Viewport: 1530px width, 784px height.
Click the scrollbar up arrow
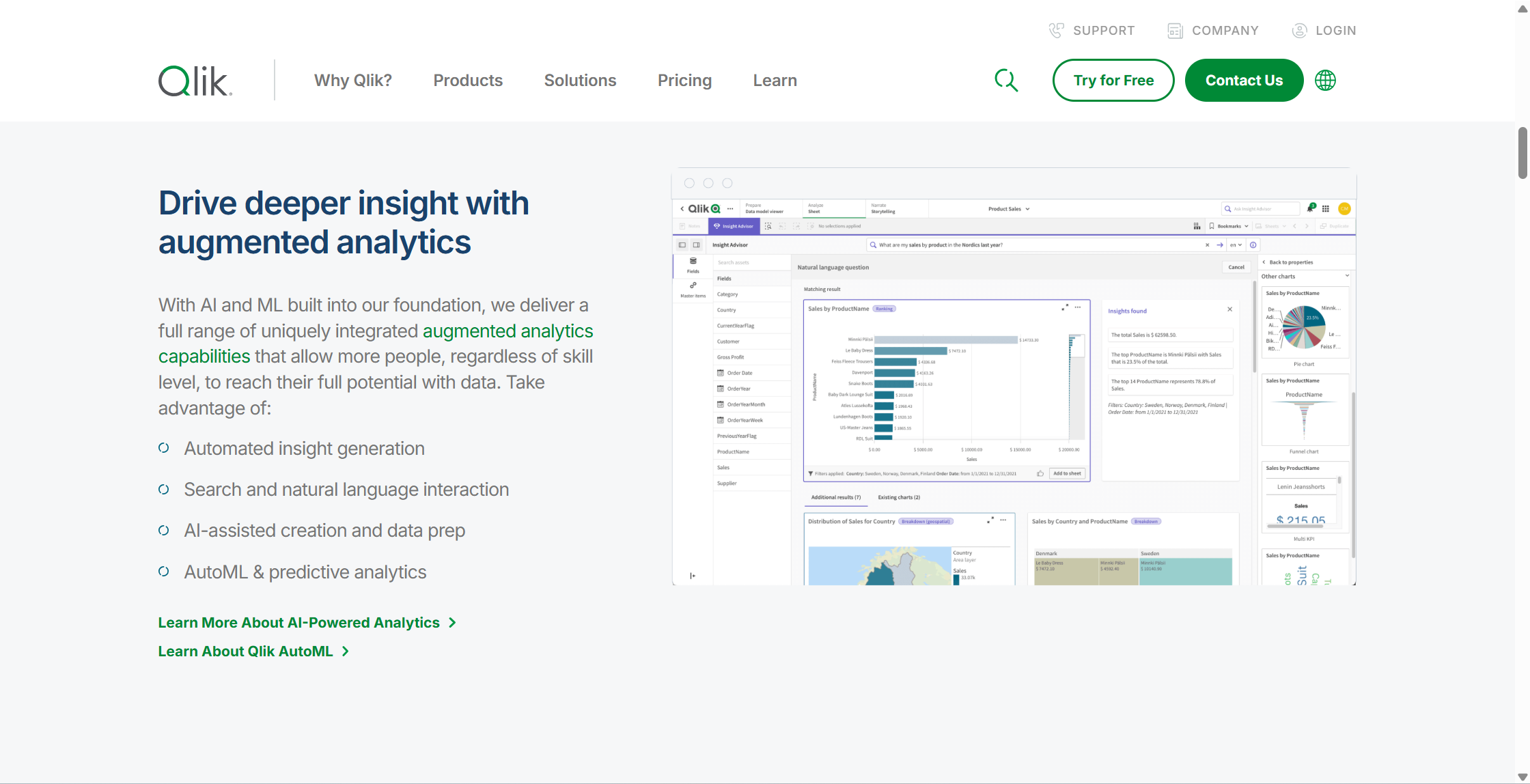pyautogui.click(x=1522, y=8)
